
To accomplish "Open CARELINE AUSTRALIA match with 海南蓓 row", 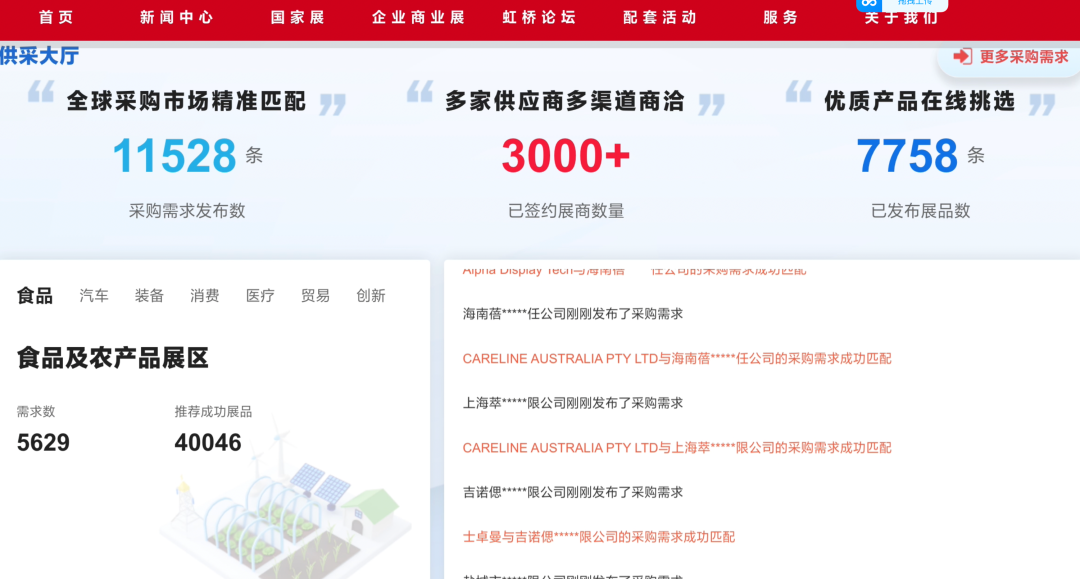I will (x=677, y=359).
